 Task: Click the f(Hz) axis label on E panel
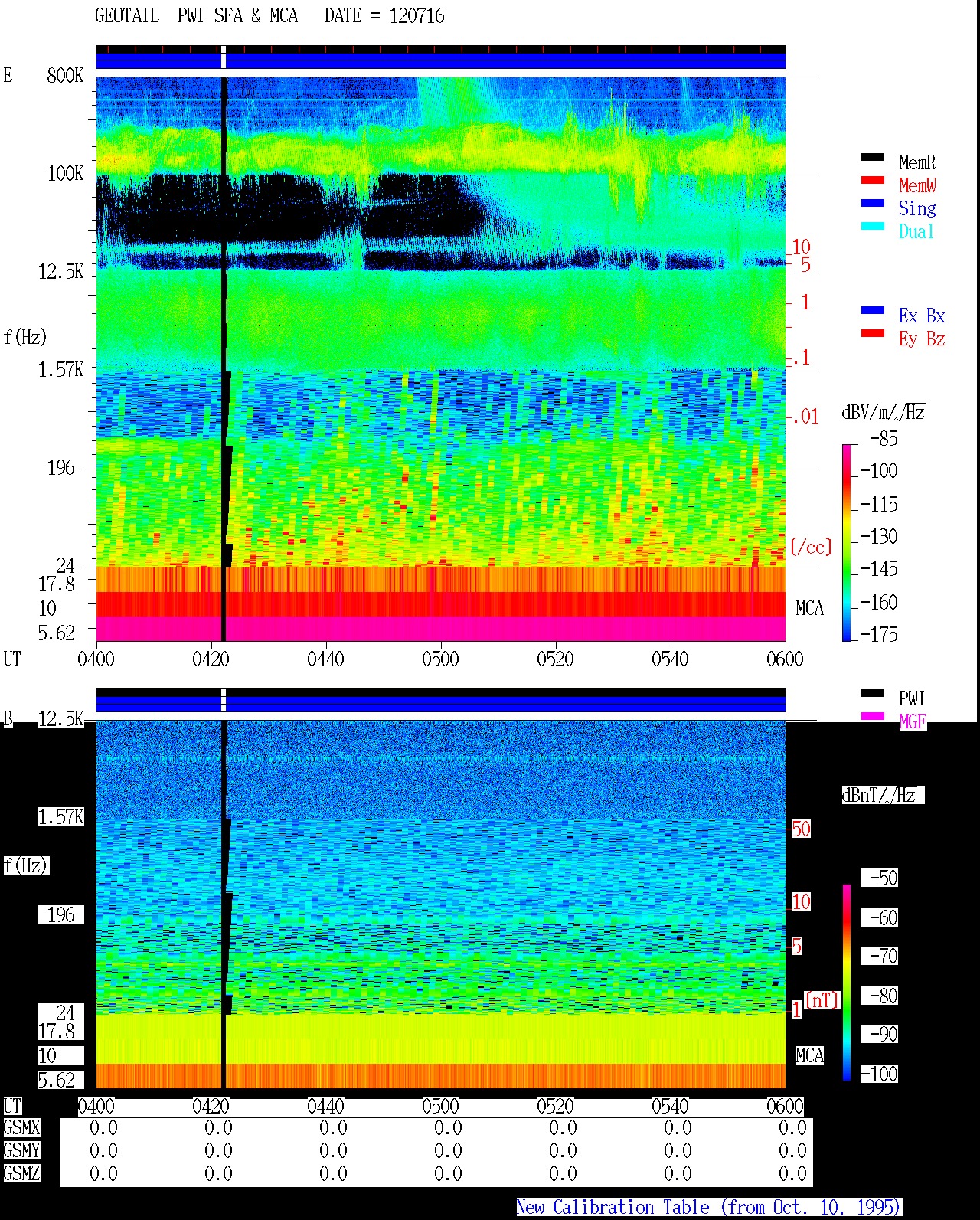coord(25,337)
